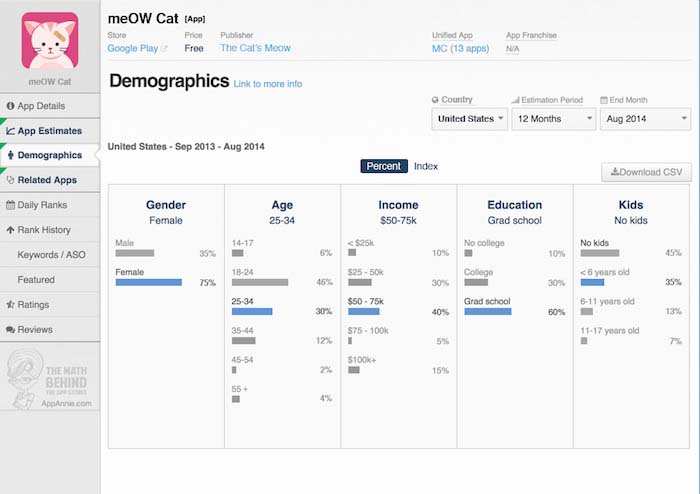Image resolution: width=700 pixels, height=494 pixels.
Task: Switch view to Percent
Action: [384, 166]
